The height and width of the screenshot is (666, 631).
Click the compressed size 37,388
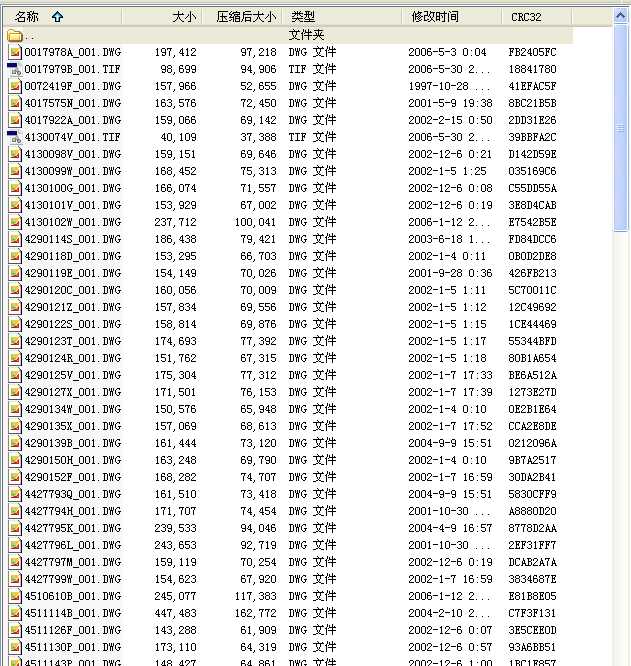pyautogui.click(x=258, y=137)
